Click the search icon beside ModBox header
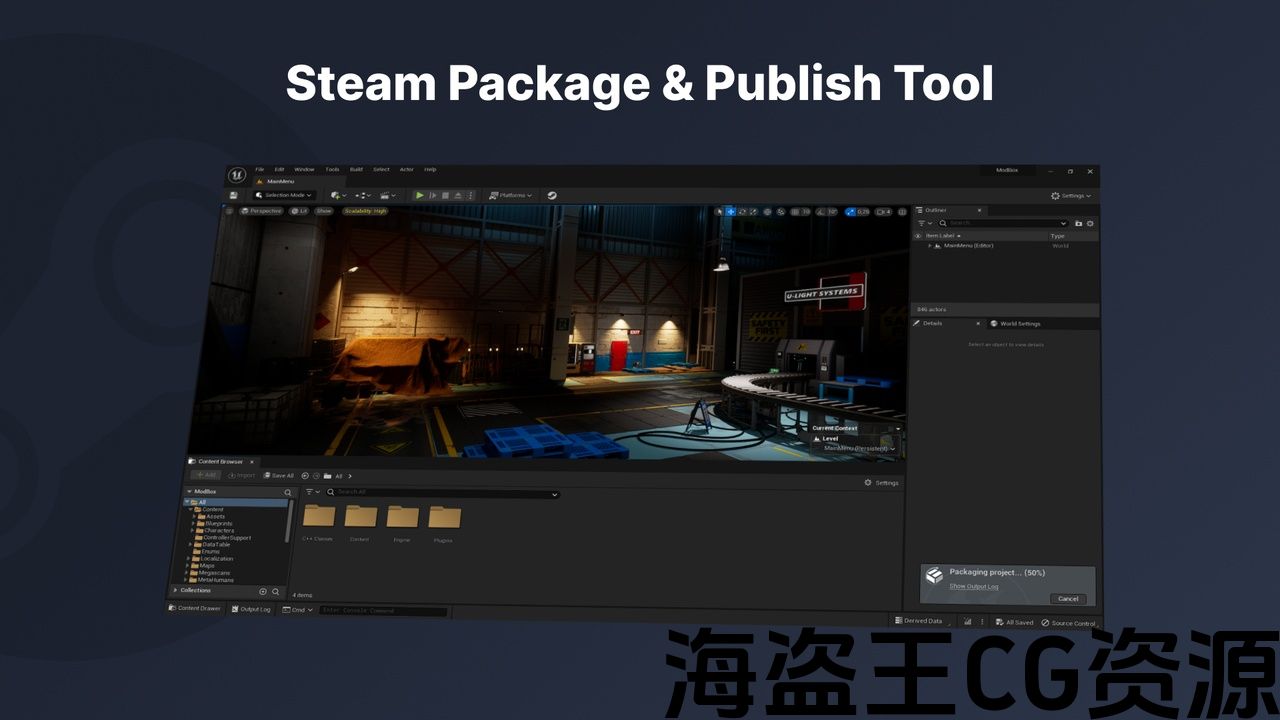 pos(288,492)
